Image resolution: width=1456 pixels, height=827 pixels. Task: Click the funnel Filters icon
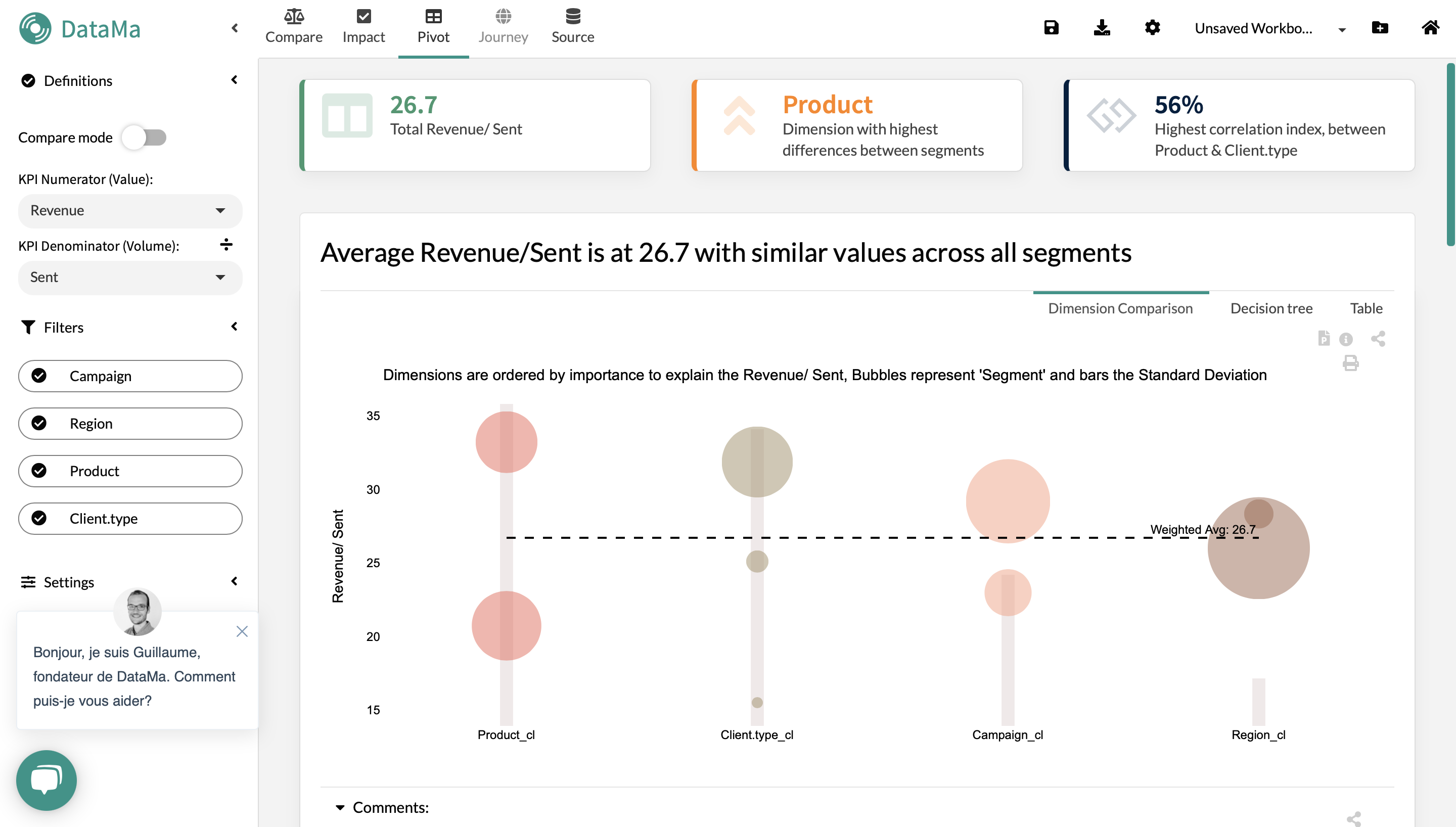pyautogui.click(x=28, y=327)
